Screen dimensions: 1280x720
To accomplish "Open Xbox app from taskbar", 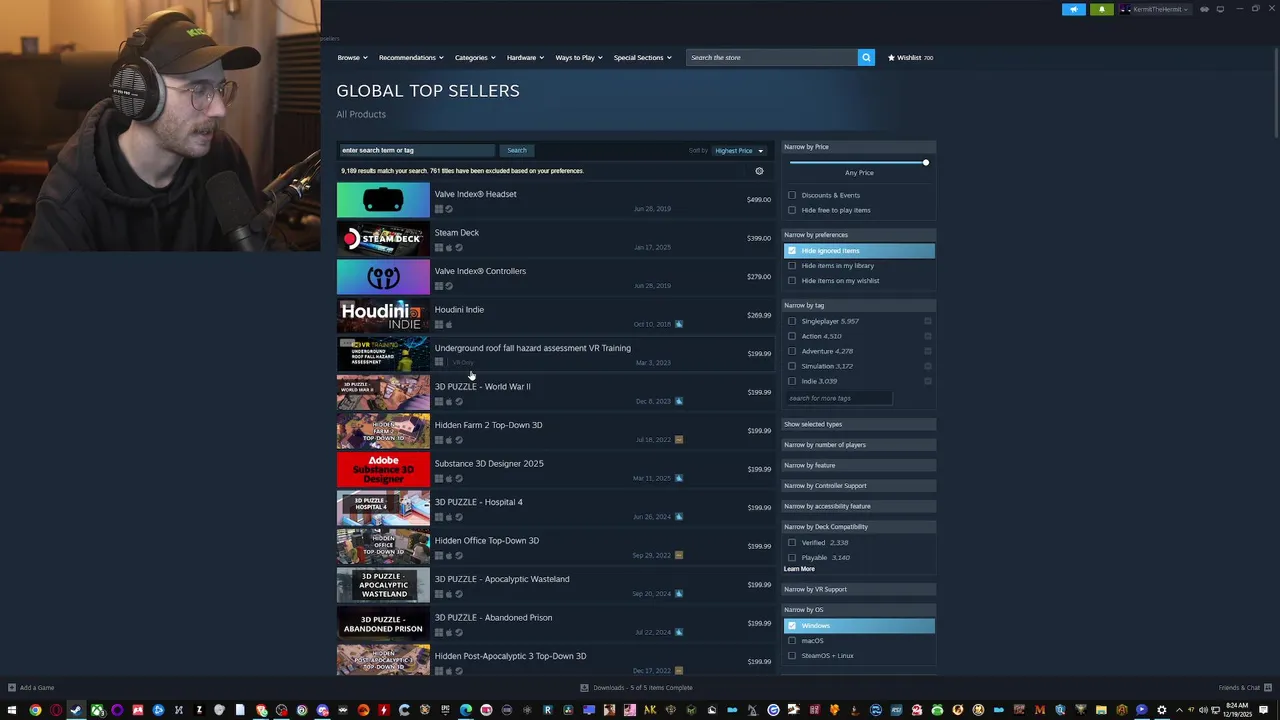I will coord(97,710).
